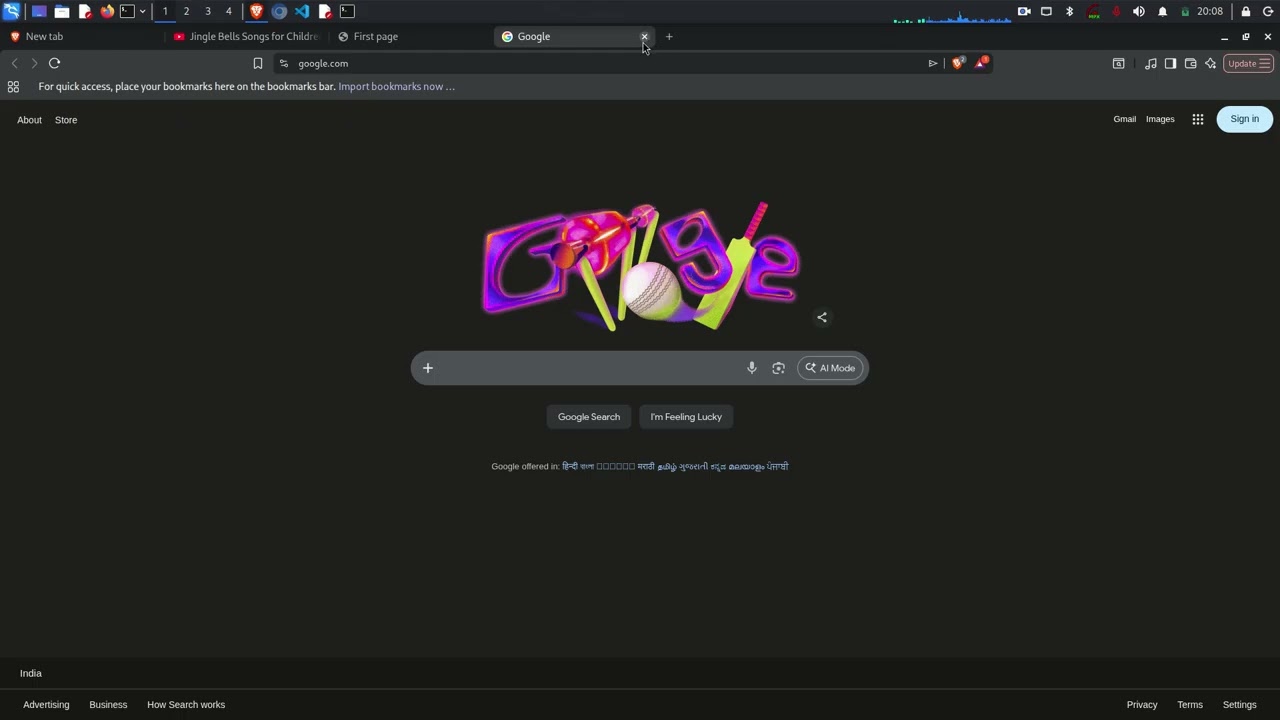Switch to Jingle Bells Songs tab
The height and width of the screenshot is (720, 1280).
(x=246, y=36)
